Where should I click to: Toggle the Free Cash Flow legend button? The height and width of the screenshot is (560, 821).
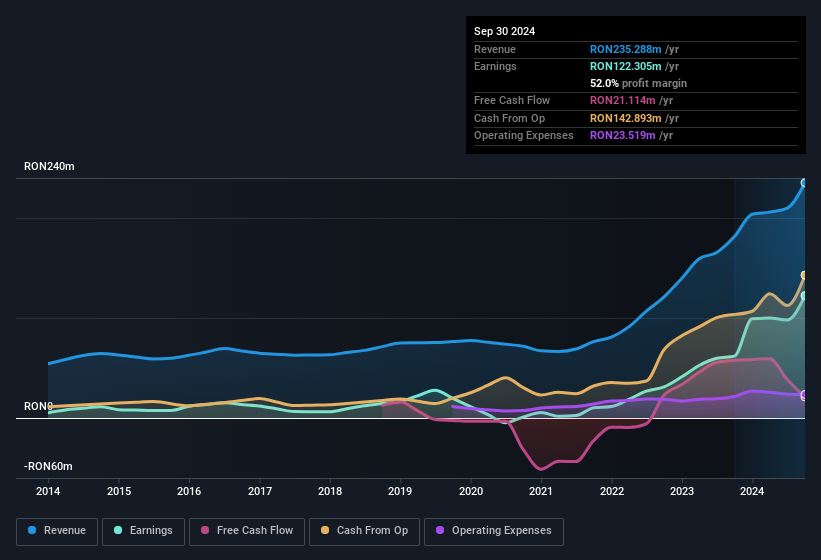tap(247, 531)
